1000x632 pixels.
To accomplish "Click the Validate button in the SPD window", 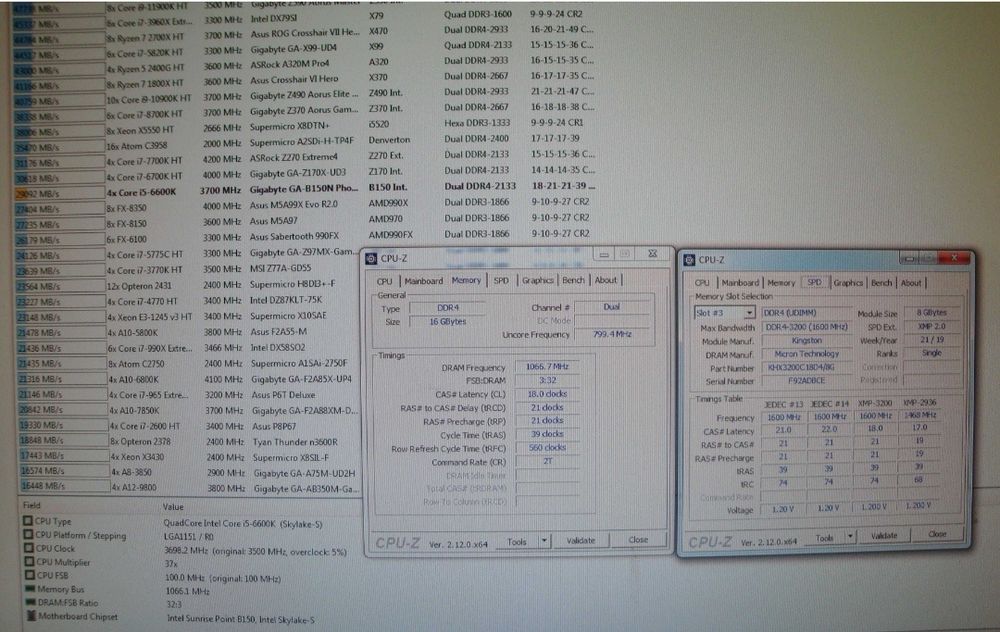I will (x=884, y=536).
